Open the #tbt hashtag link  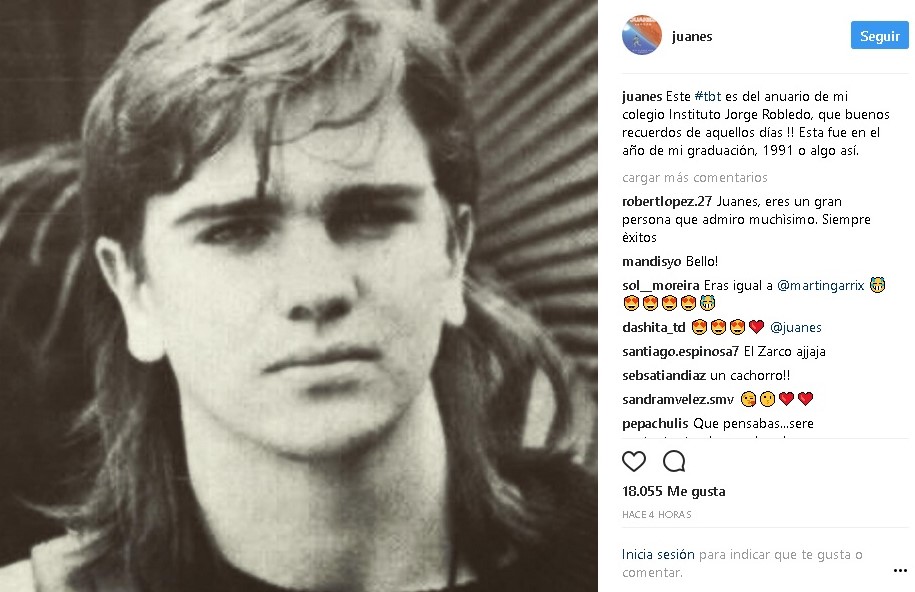[x=708, y=96]
